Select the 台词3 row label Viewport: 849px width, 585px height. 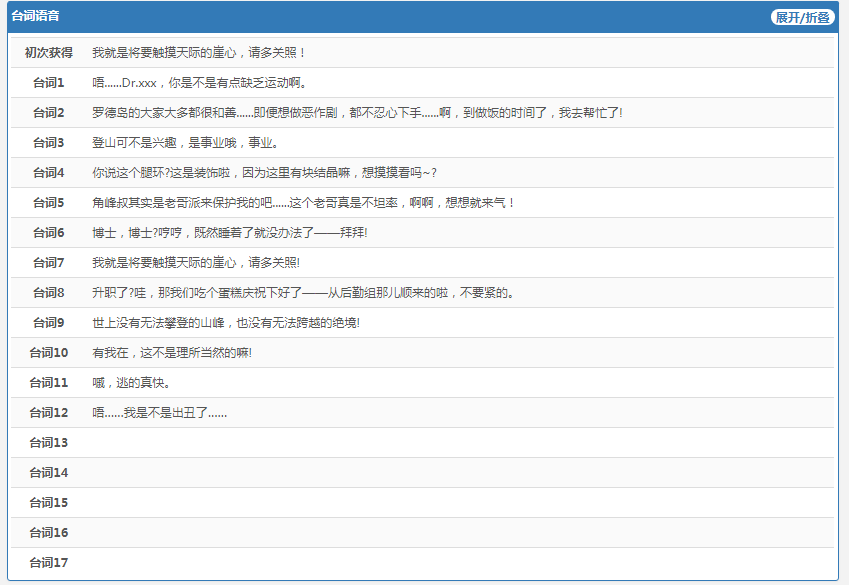48,142
